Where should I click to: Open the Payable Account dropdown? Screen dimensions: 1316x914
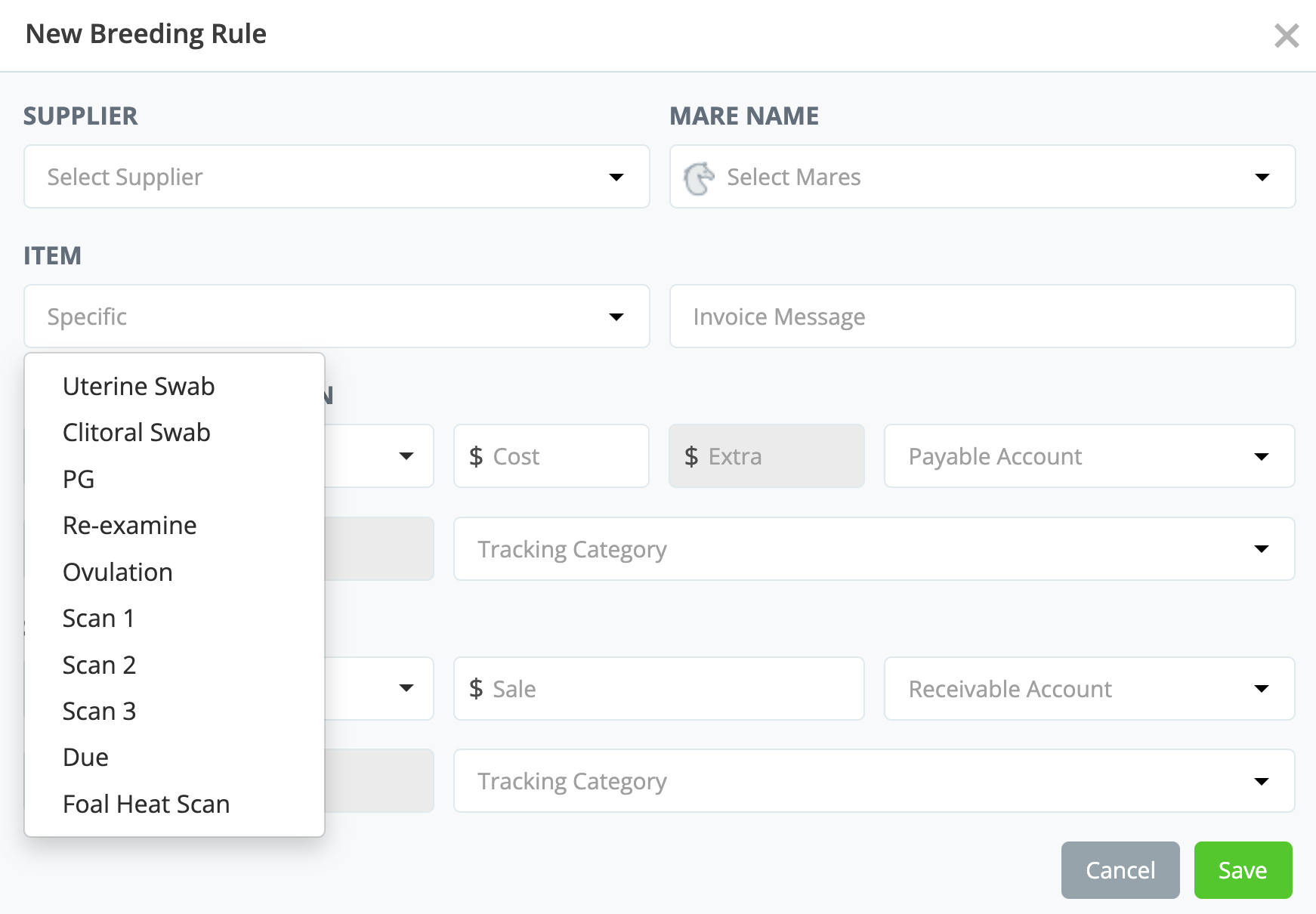1089,456
